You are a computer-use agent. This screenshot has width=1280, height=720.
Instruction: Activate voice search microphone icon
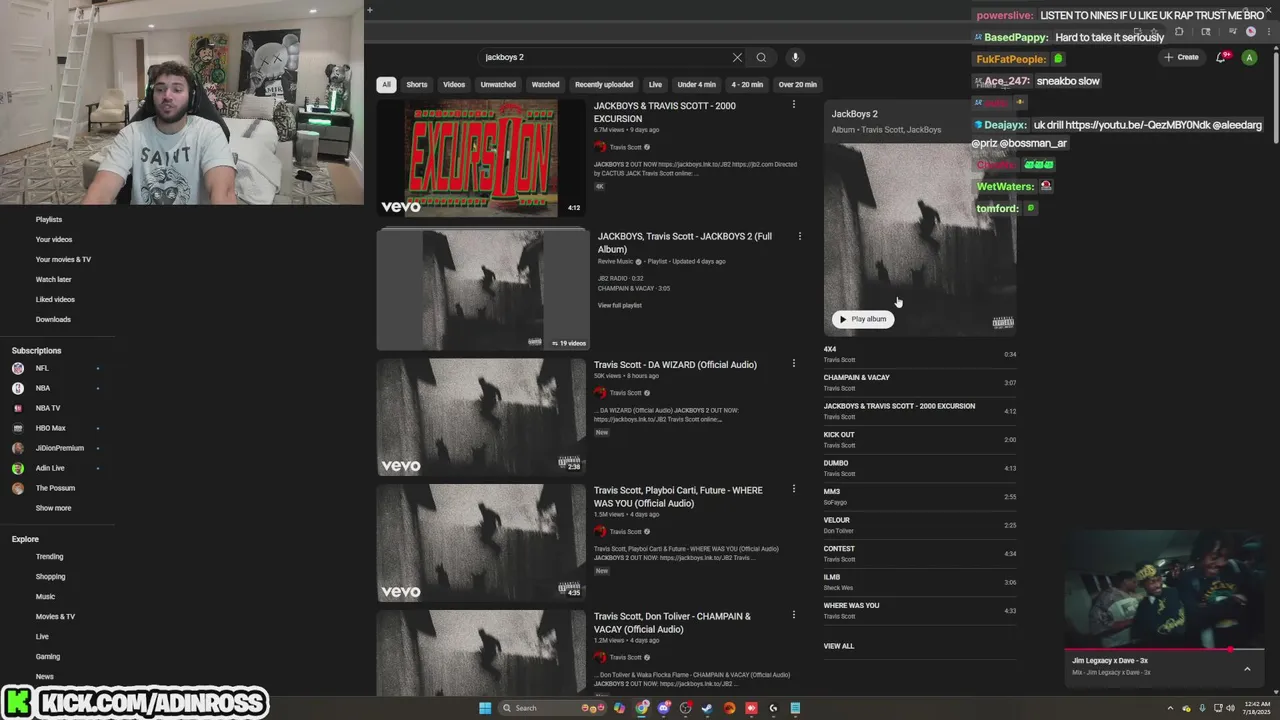(x=795, y=57)
